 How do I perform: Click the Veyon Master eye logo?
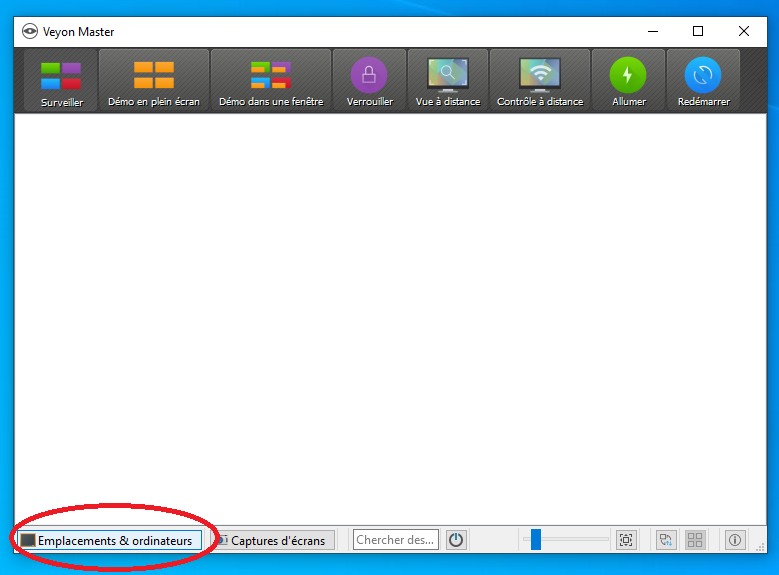tap(30, 31)
